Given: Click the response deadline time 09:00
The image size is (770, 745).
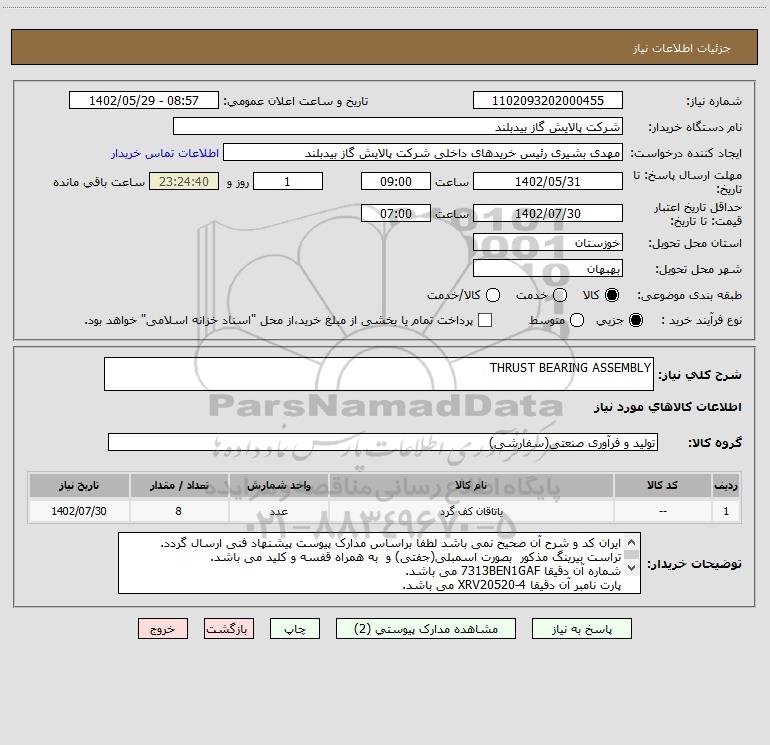Looking at the screenshot, I should (396, 181).
